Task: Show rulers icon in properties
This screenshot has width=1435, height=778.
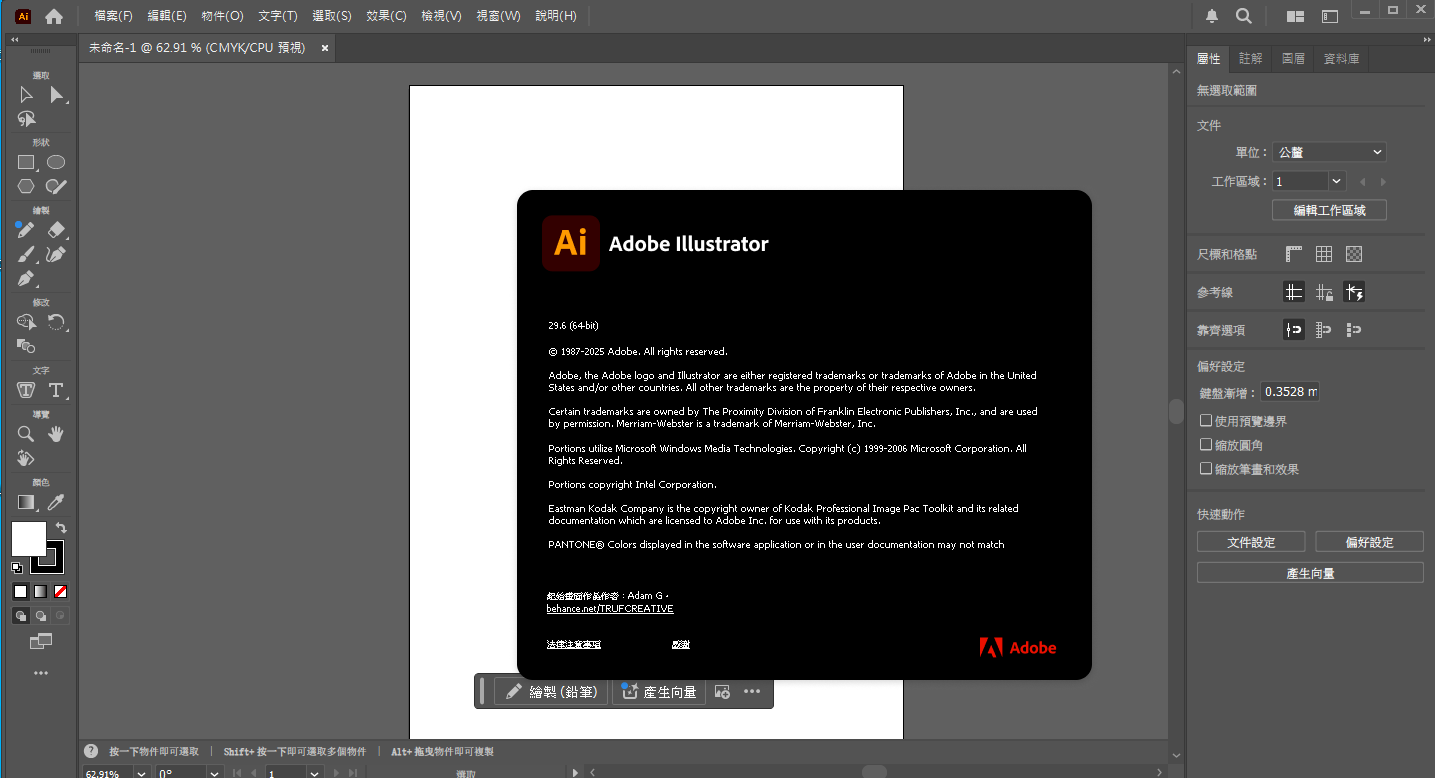Action: point(1294,254)
